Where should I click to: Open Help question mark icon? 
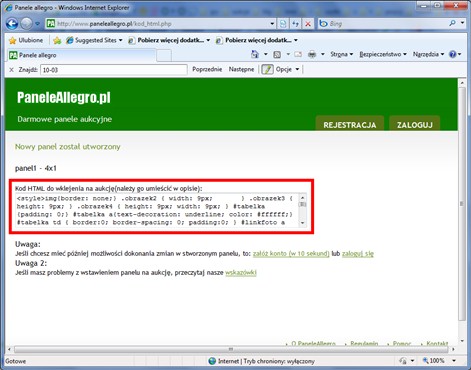(453, 54)
